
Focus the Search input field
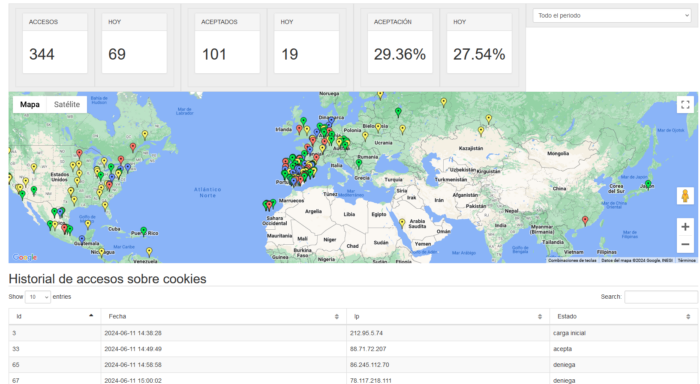tap(661, 297)
